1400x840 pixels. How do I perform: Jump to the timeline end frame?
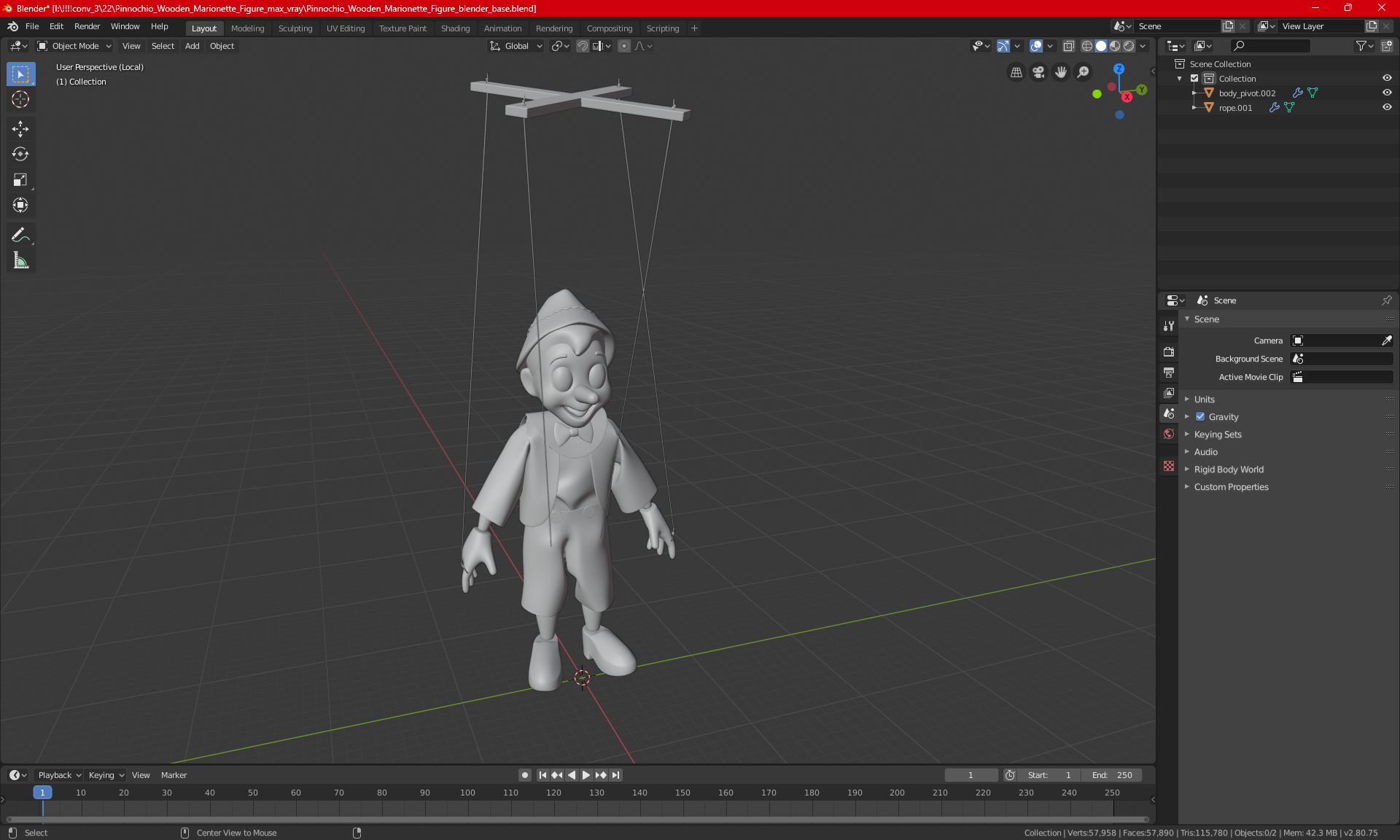[x=616, y=775]
